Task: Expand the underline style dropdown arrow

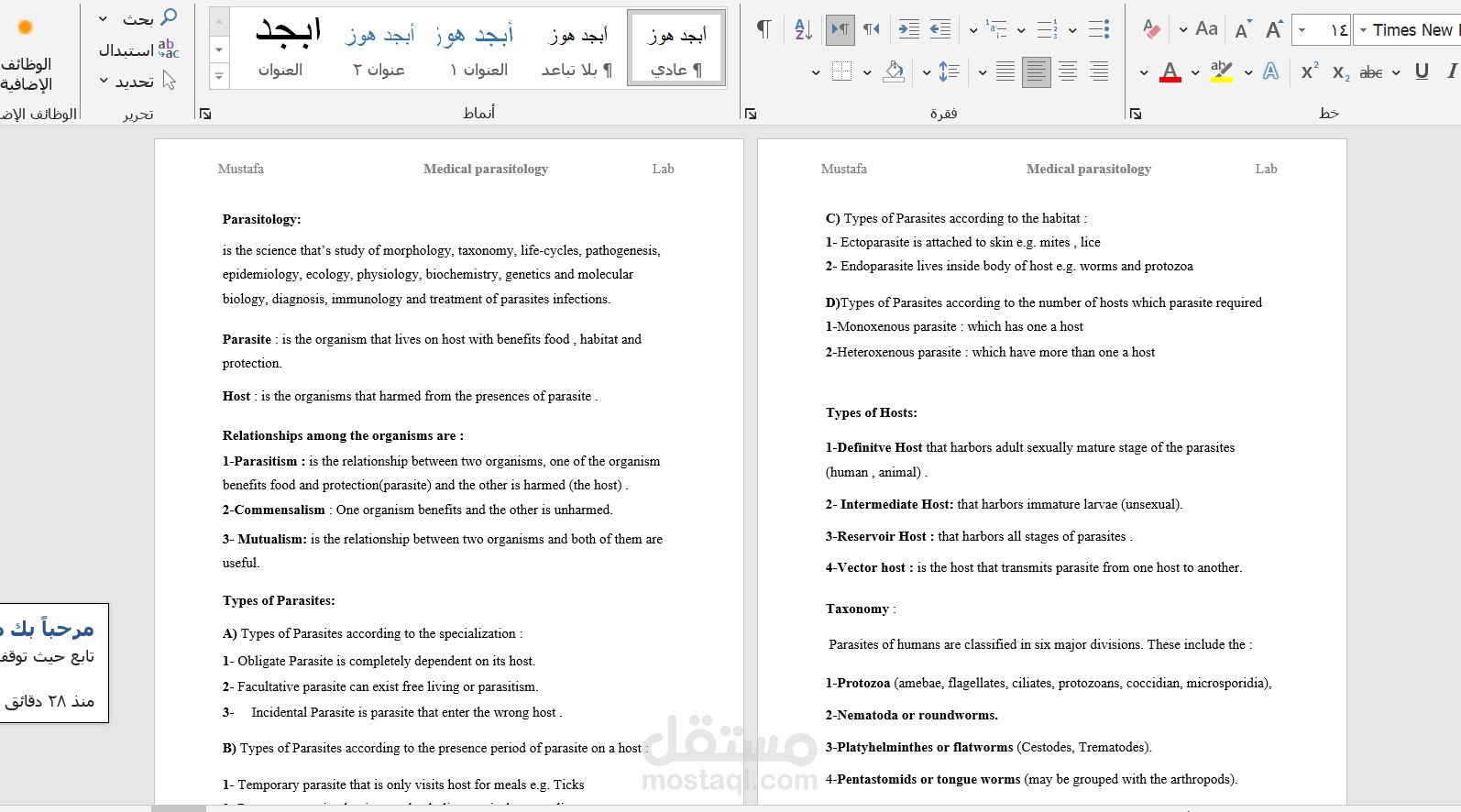Action: [1396, 72]
